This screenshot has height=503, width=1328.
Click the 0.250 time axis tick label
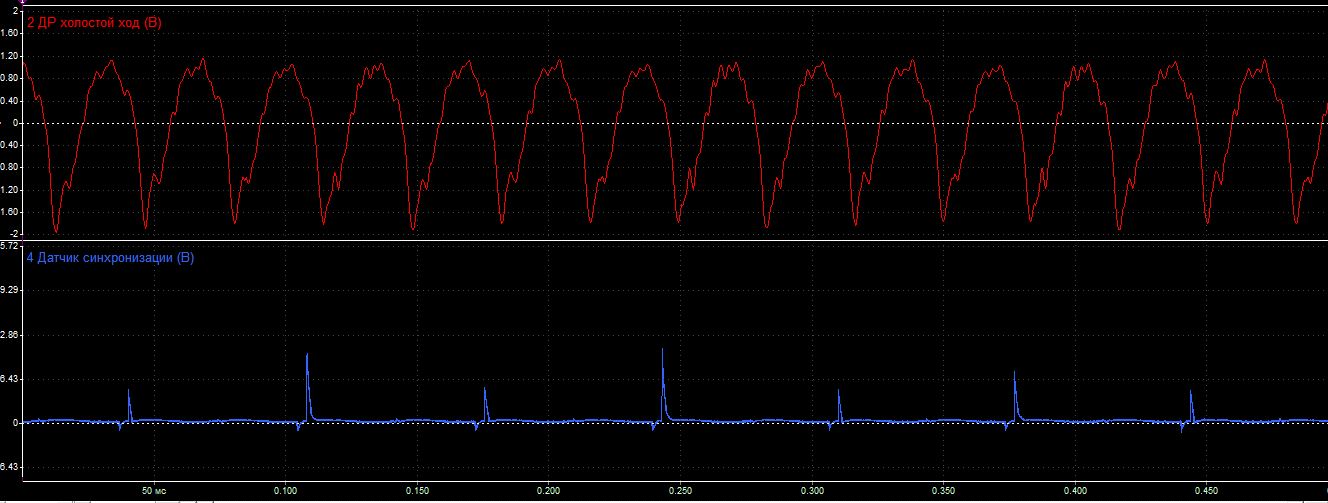tap(680, 492)
